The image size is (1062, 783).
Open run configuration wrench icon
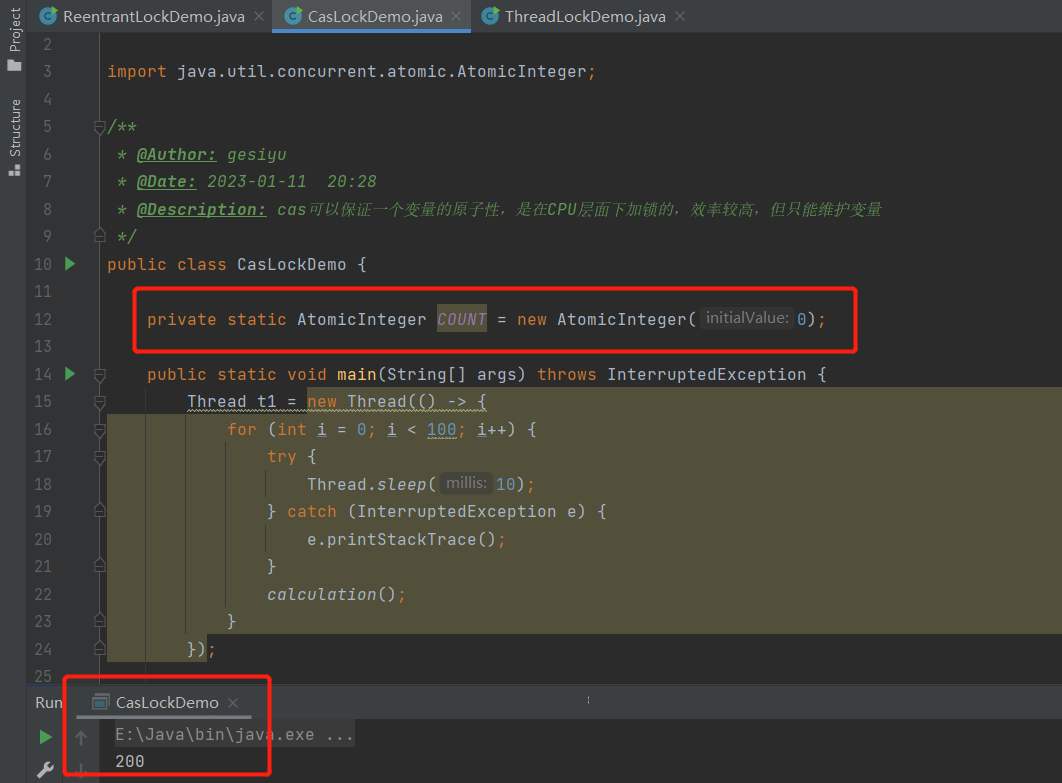45,770
